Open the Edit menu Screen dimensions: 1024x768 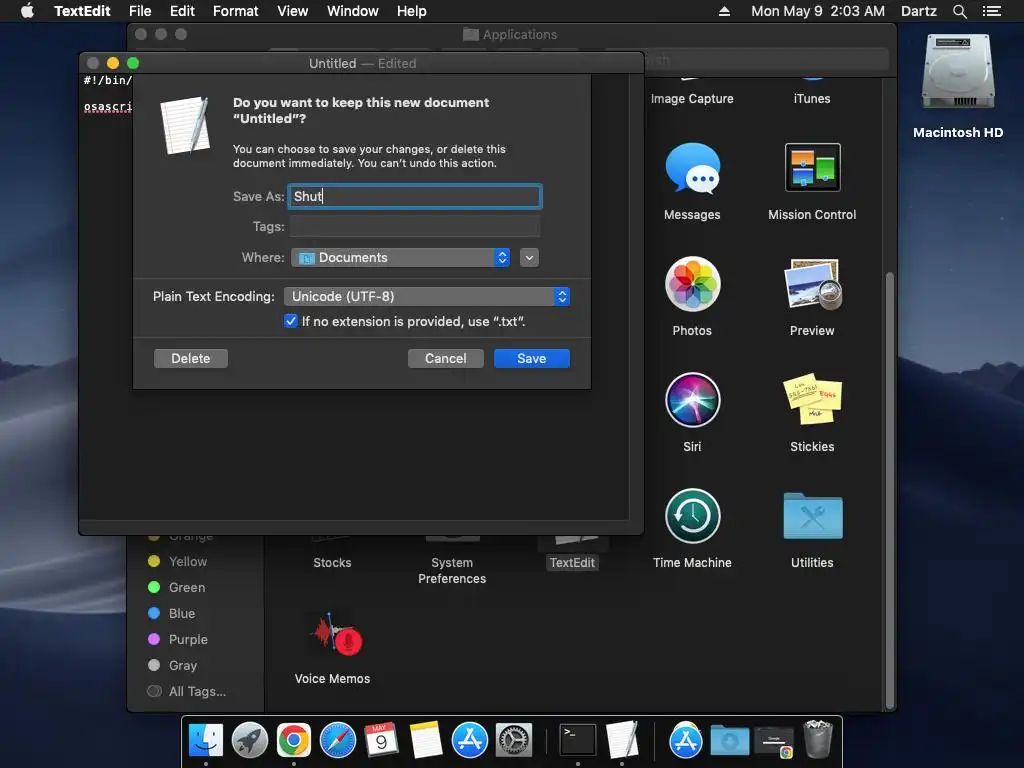182,11
